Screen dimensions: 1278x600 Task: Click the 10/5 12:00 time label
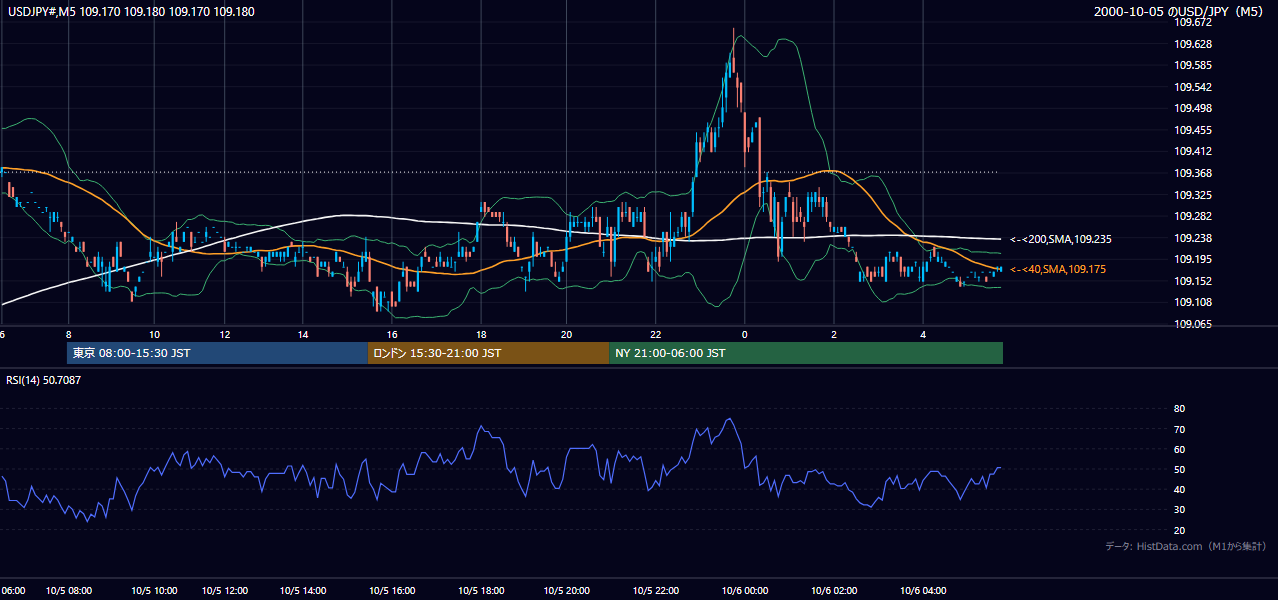click(x=224, y=591)
